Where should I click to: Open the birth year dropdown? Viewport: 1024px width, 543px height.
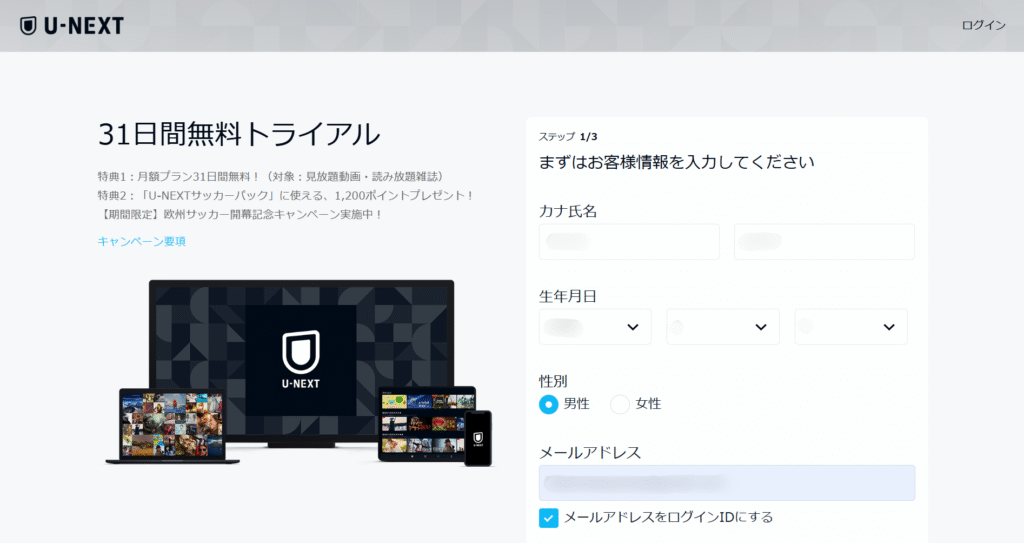595,327
